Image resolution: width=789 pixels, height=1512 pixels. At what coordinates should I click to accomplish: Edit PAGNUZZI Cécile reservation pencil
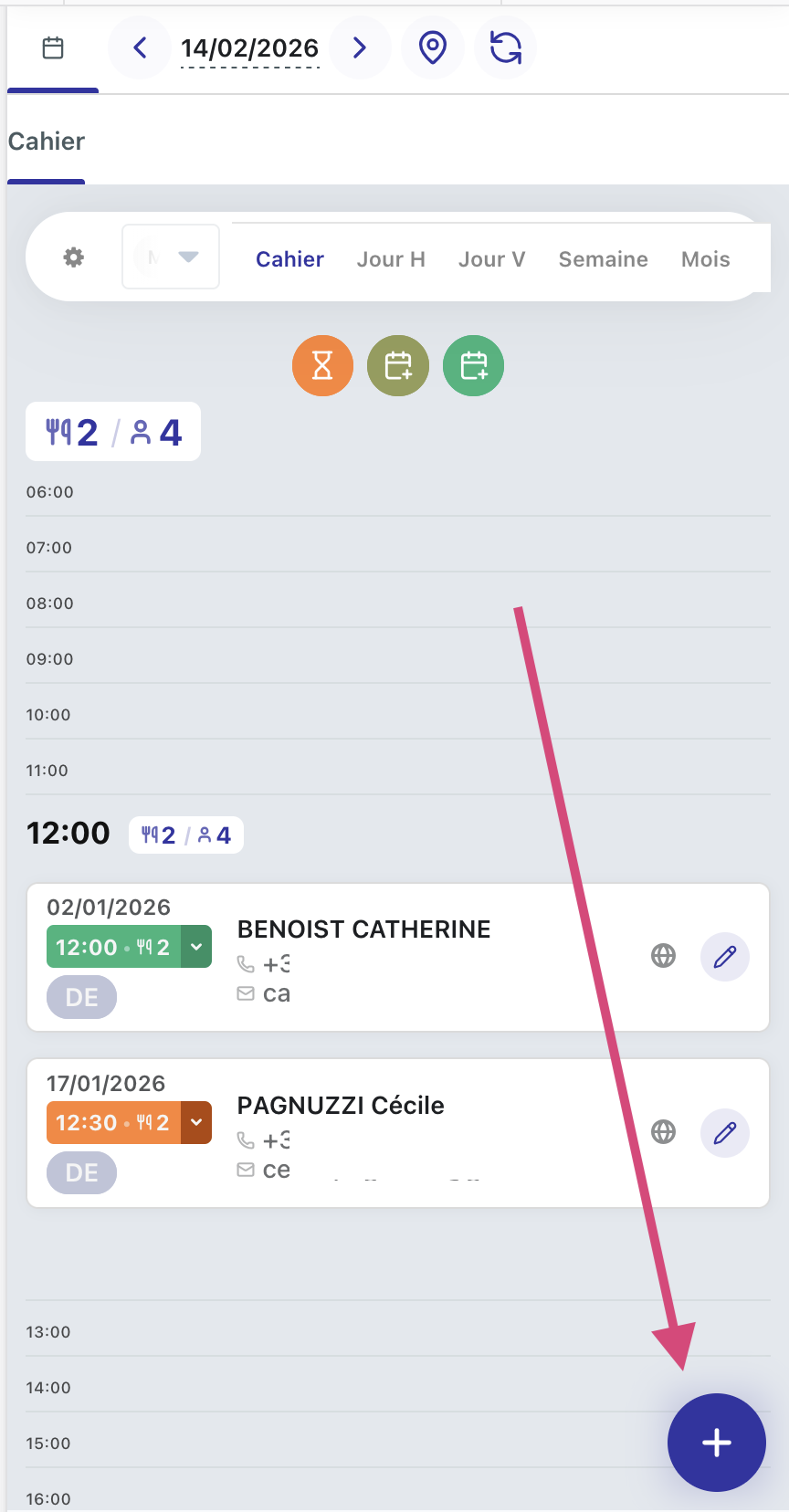[725, 1133]
